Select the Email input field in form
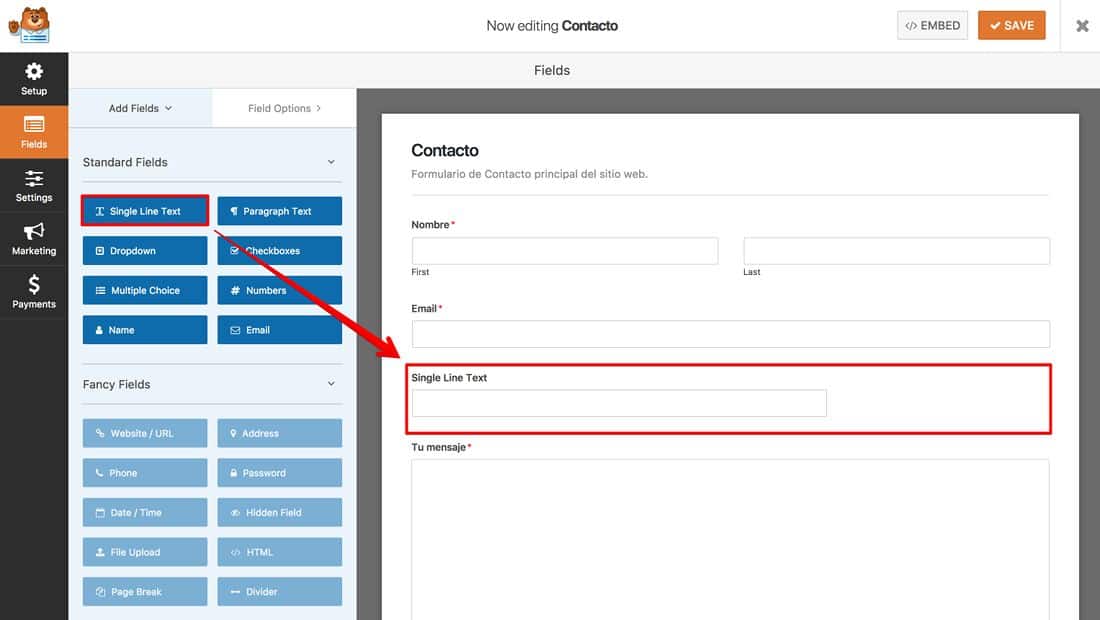The image size is (1100, 620). 730,334
